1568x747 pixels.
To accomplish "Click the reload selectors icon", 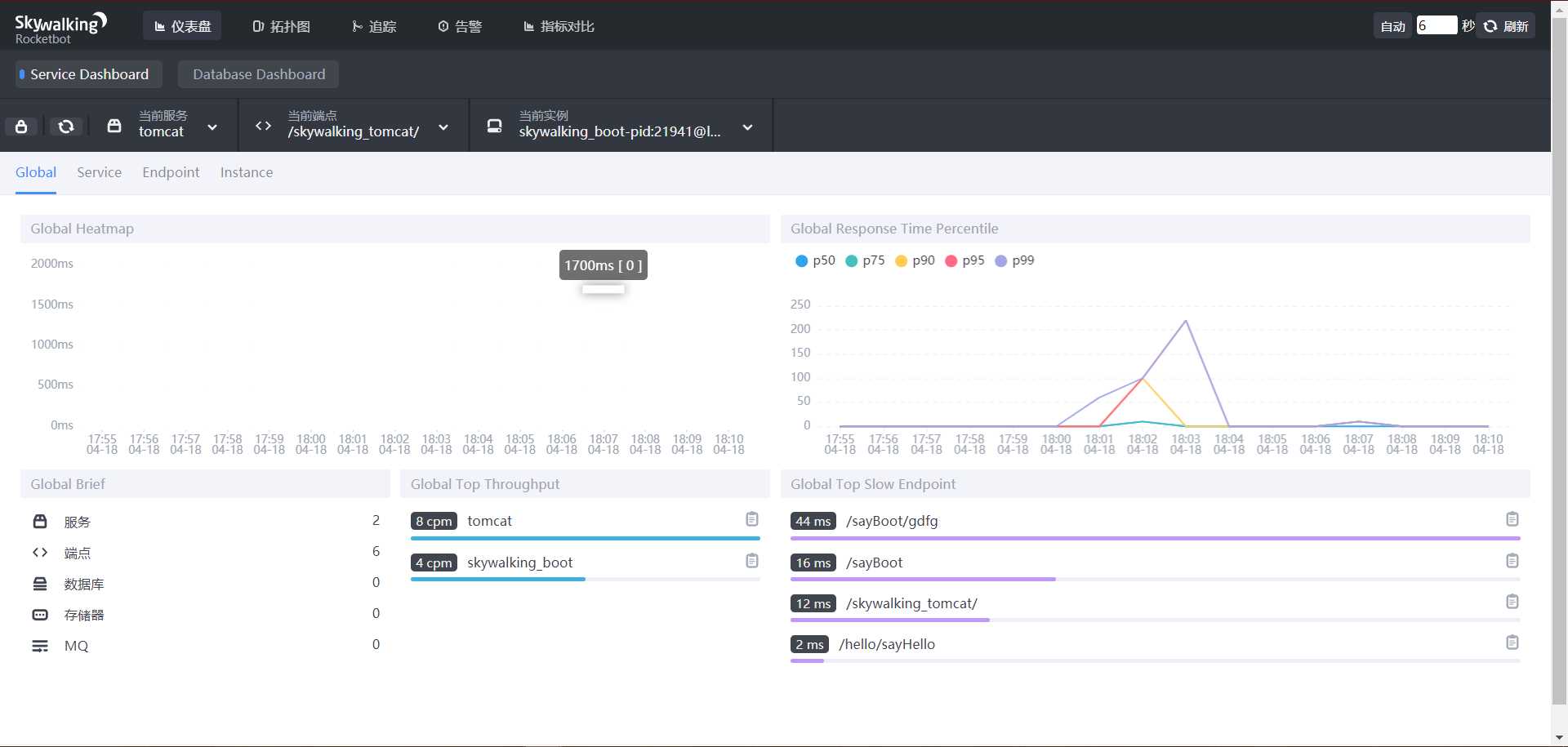I will (66, 127).
